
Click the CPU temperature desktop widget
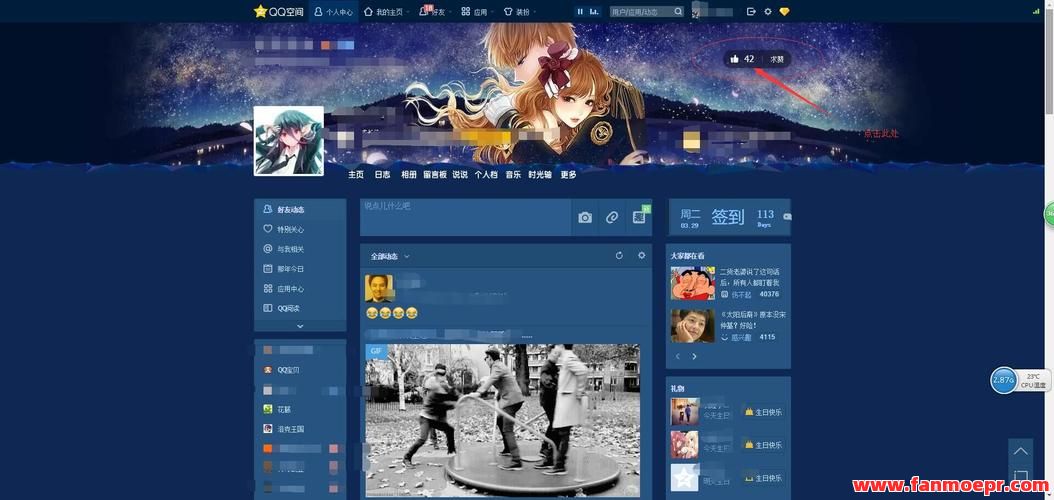pos(1020,380)
